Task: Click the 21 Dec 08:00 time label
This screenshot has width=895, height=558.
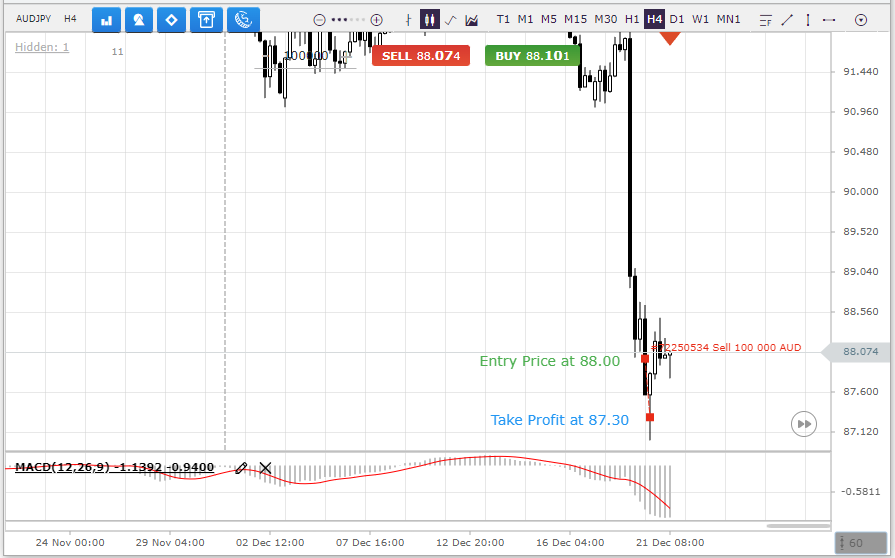Action: (670, 543)
